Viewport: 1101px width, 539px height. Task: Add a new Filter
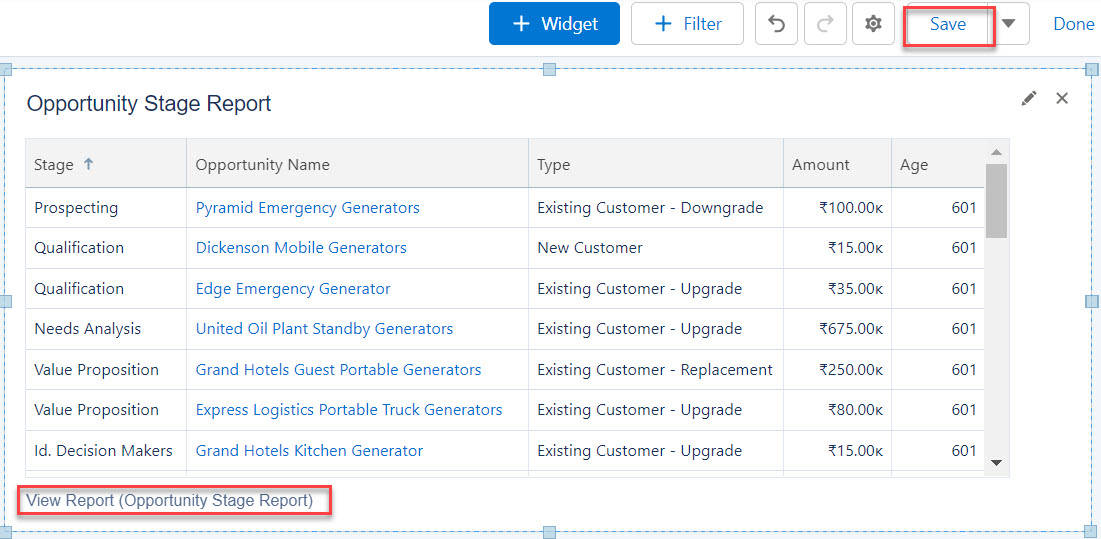point(687,24)
